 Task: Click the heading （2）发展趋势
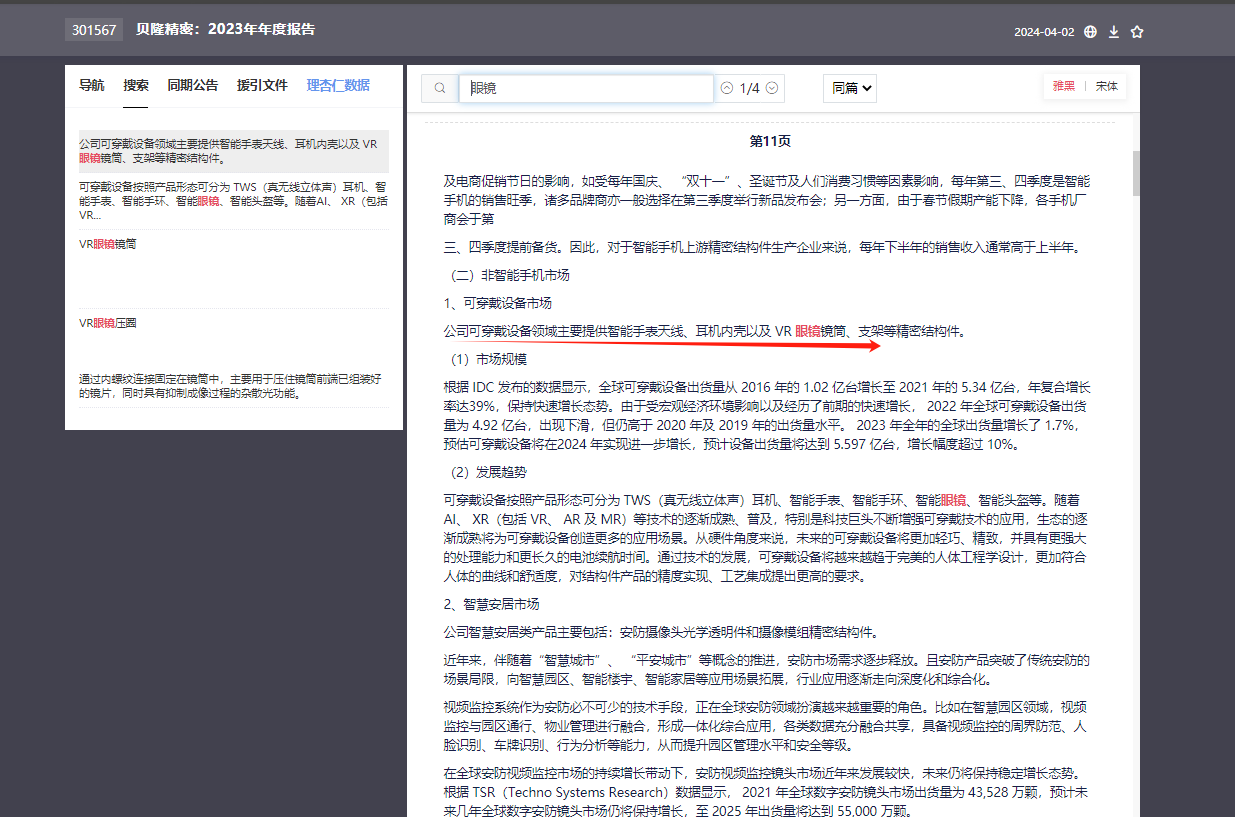click(x=485, y=472)
